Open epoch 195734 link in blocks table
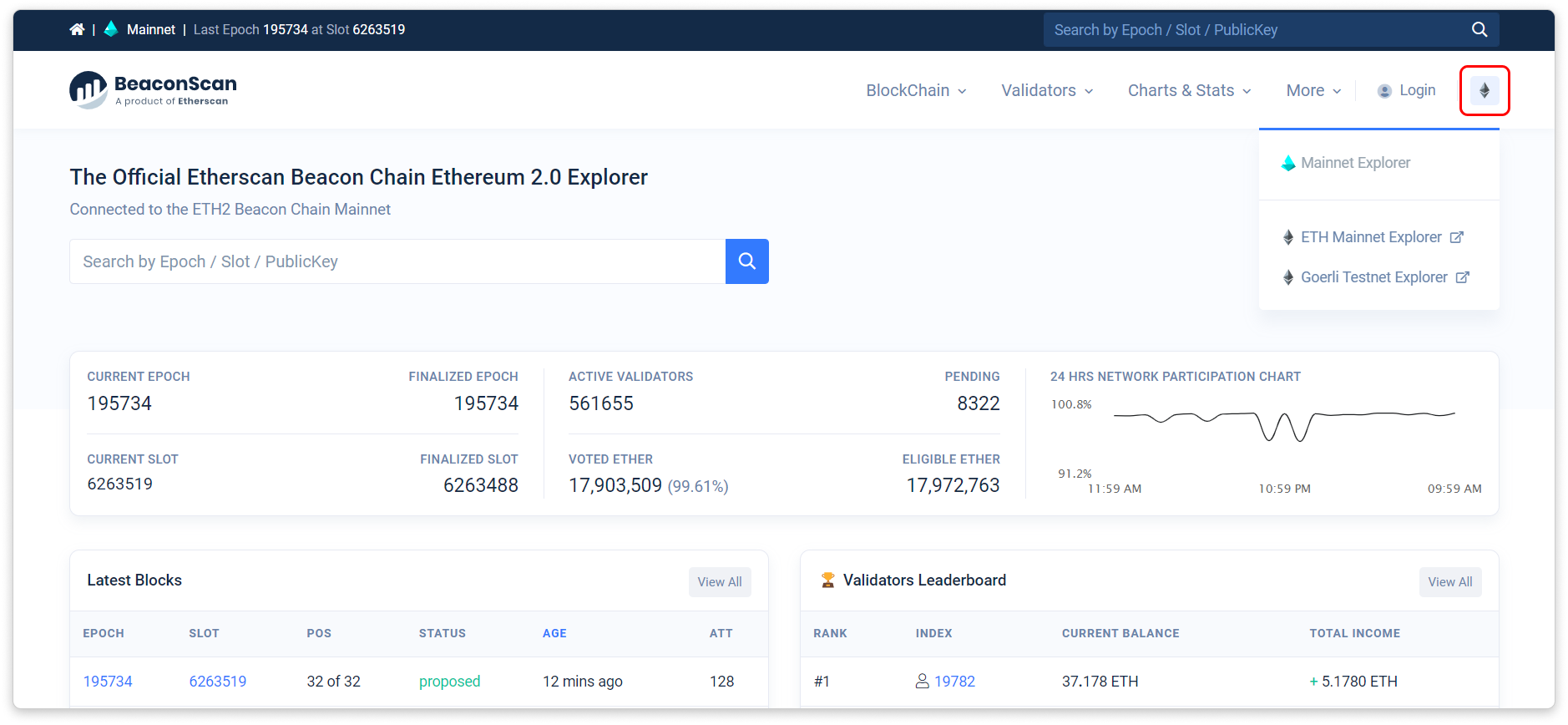The image size is (1568, 725). 108,682
